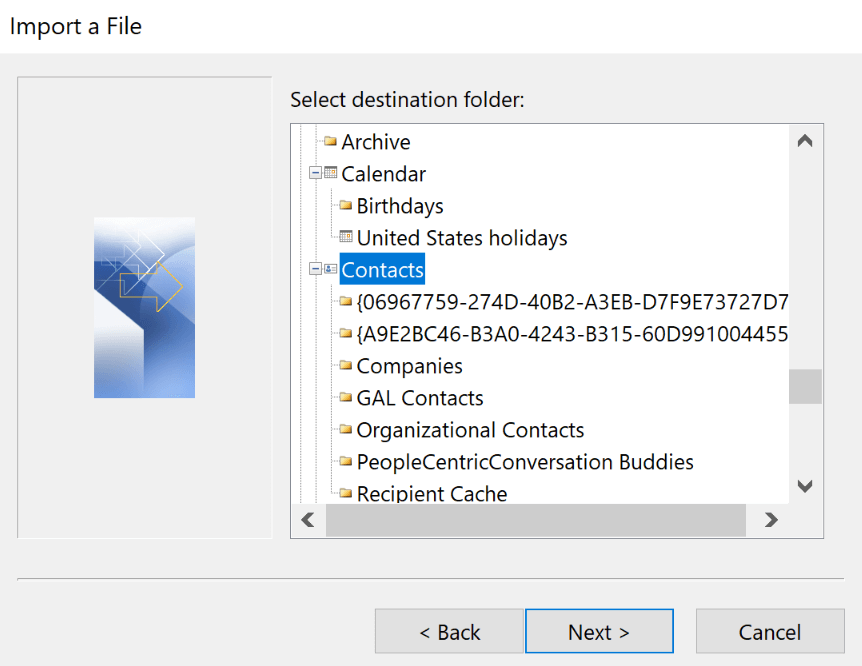Click the Companies folder icon

(x=346, y=366)
